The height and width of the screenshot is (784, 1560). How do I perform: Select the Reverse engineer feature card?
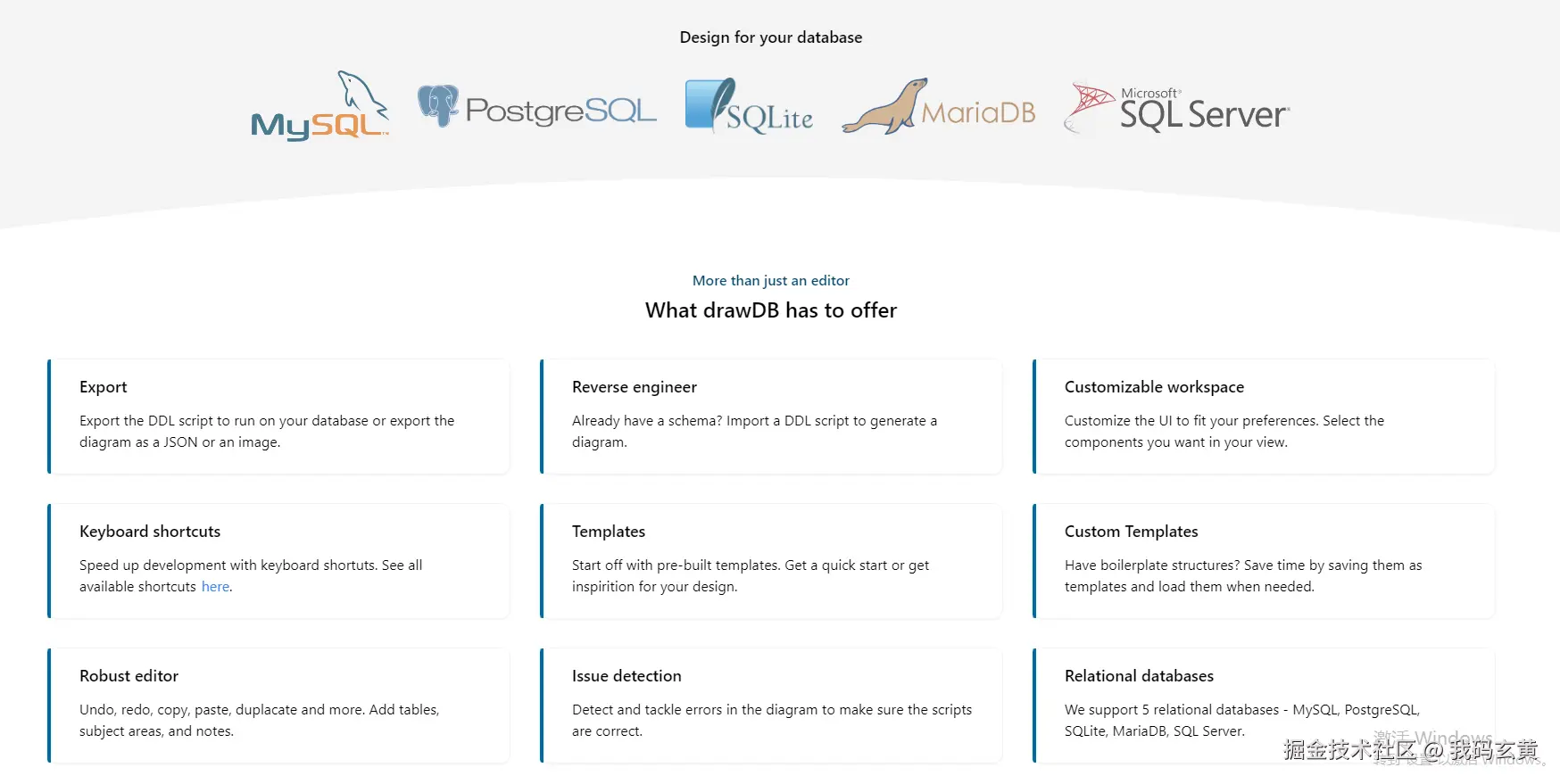tap(771, 417)
